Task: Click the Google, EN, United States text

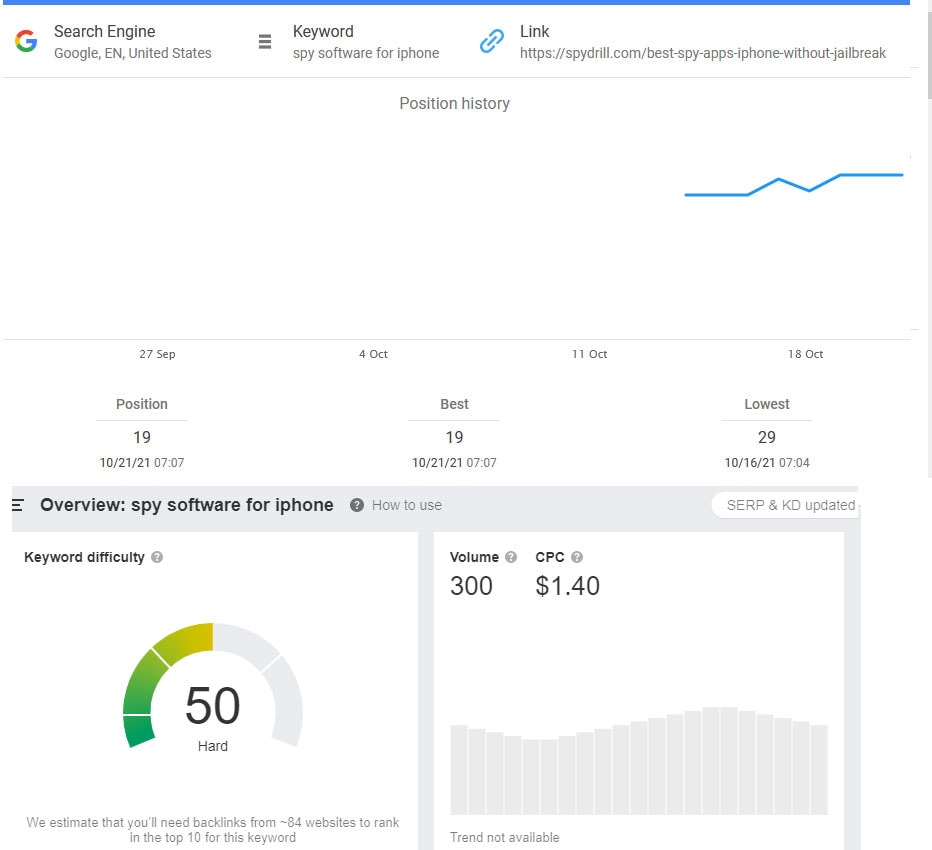Action: point(133,53)
